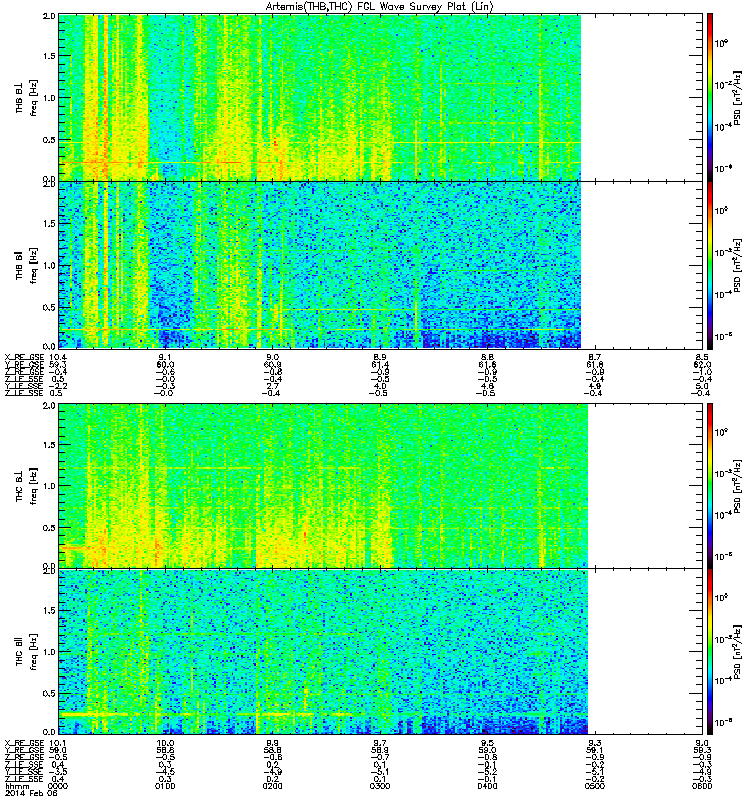Click the color bar beside the THC B-parallel panel
The image size is (750, 800).
[x=710, y=652]
